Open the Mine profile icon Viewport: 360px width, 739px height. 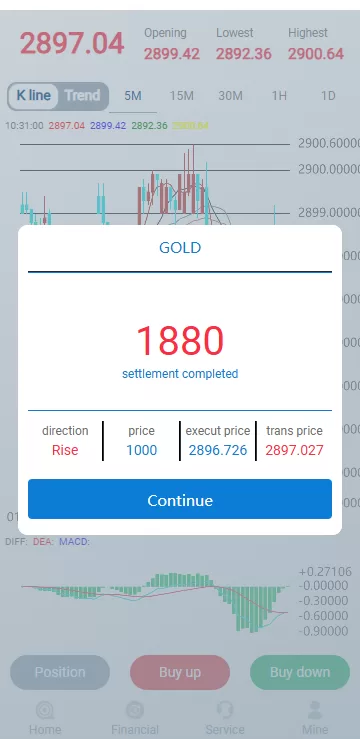point(315,710)
